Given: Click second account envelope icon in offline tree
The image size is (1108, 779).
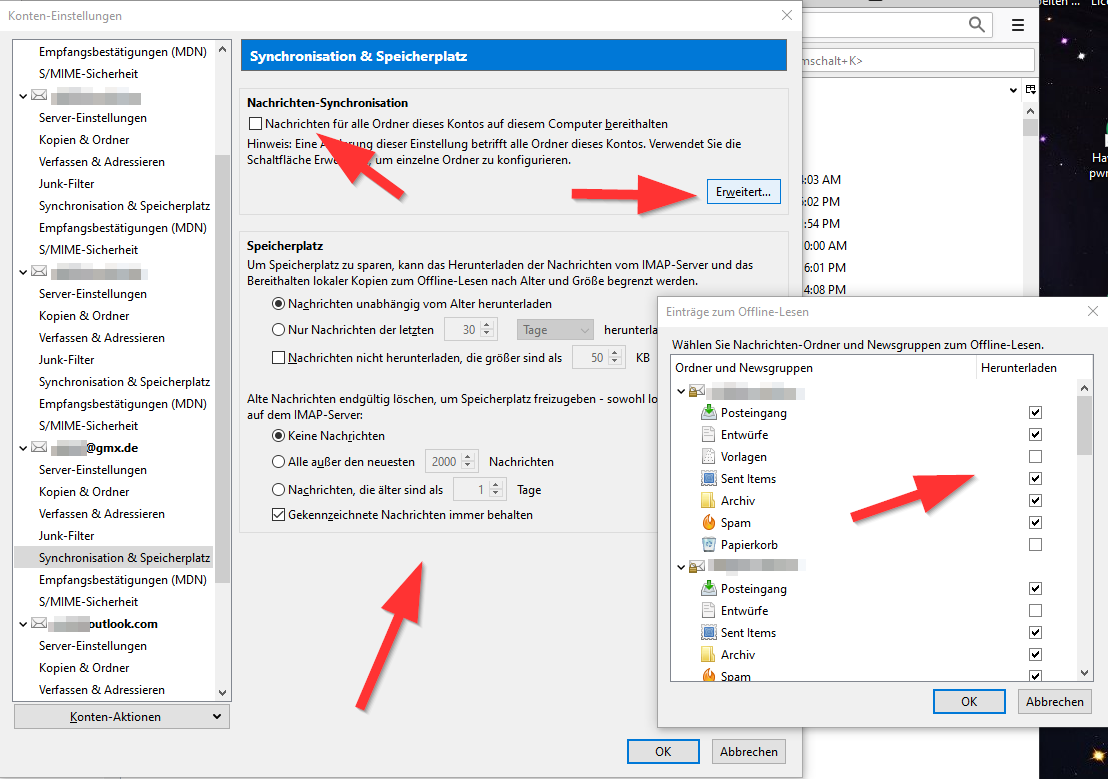Looking at the screenshot, I should coord(697,566).
